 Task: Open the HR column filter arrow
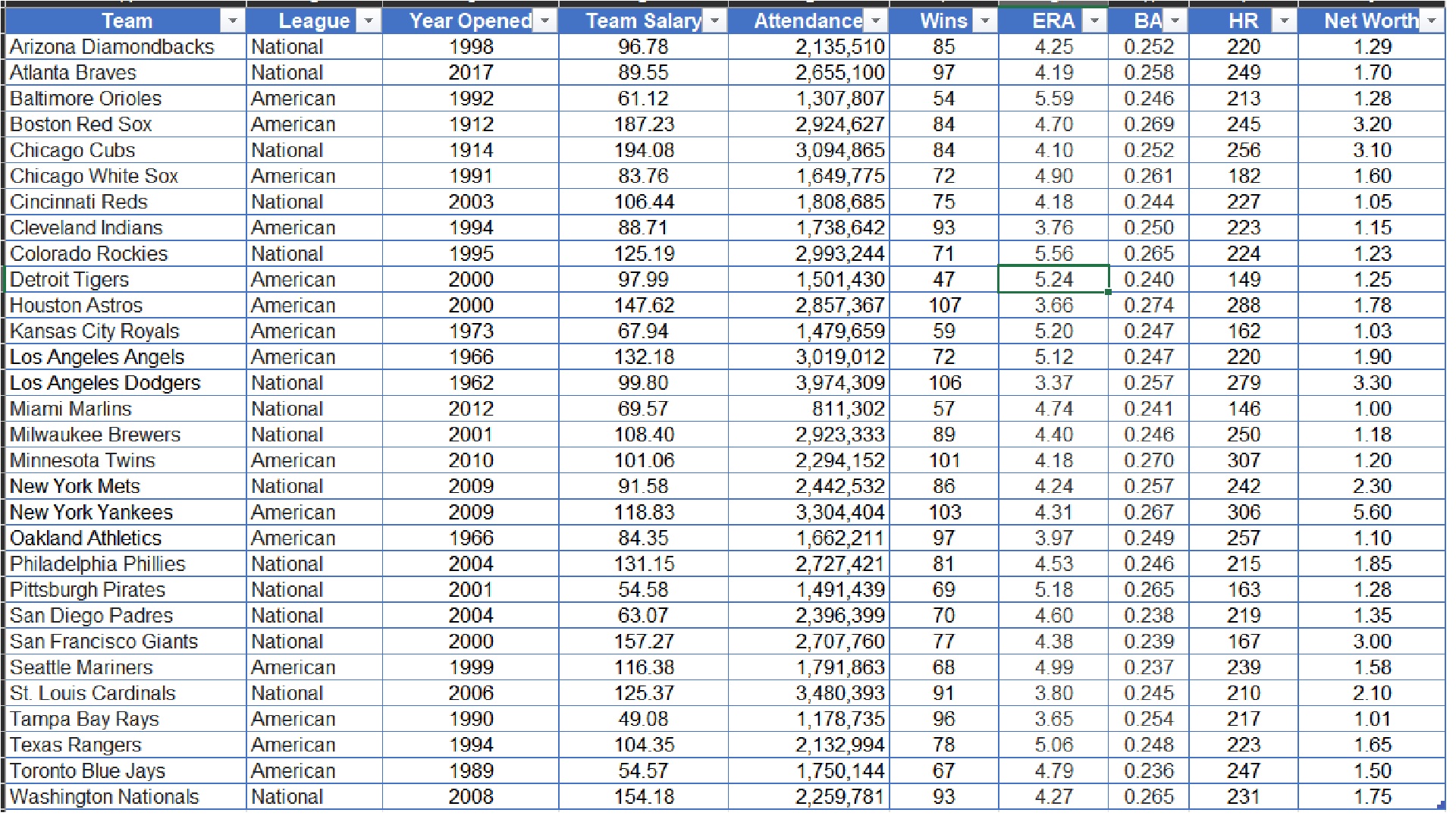pos(1284,21)
